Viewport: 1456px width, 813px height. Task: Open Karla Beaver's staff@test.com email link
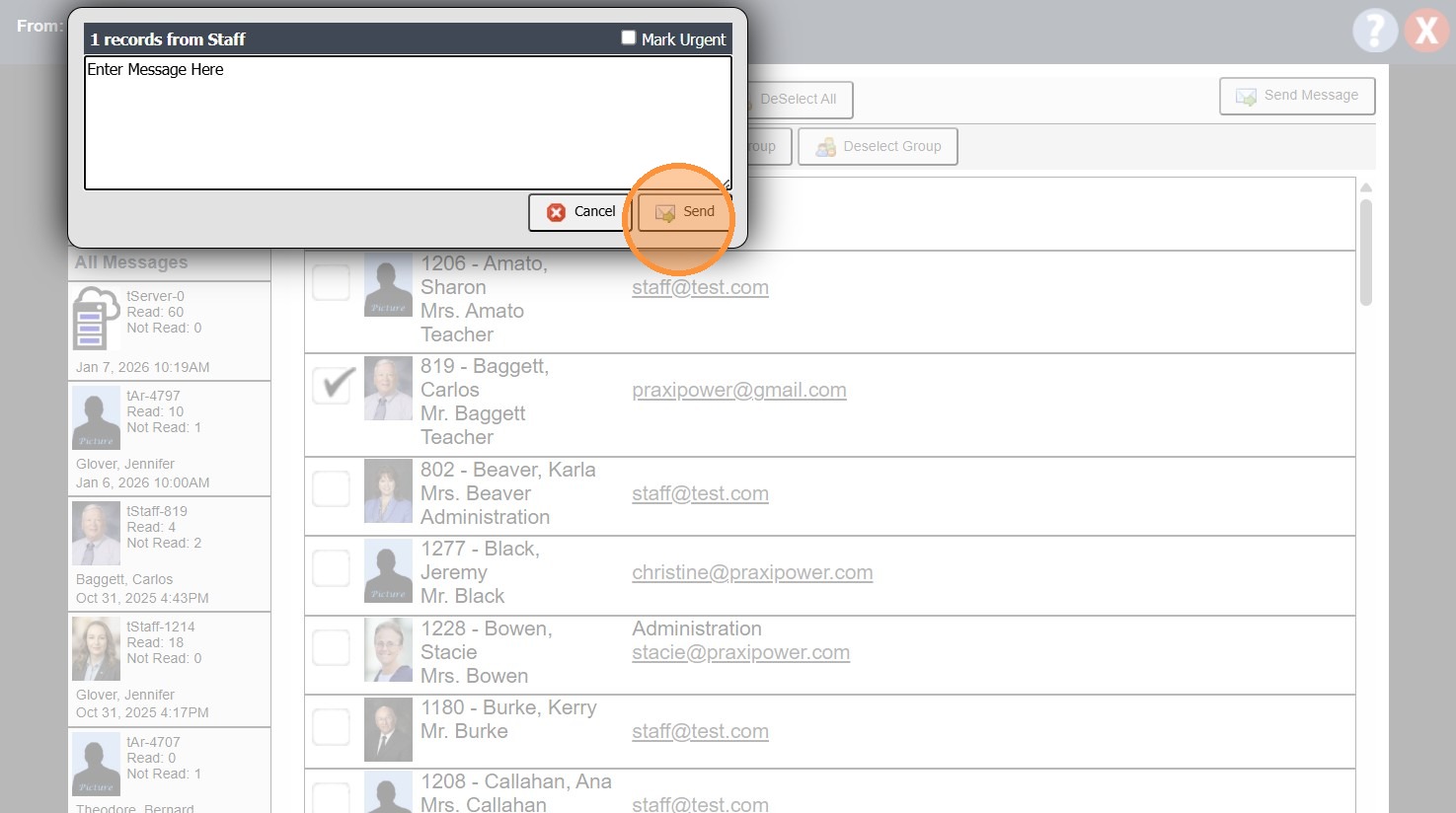[700, 493]
